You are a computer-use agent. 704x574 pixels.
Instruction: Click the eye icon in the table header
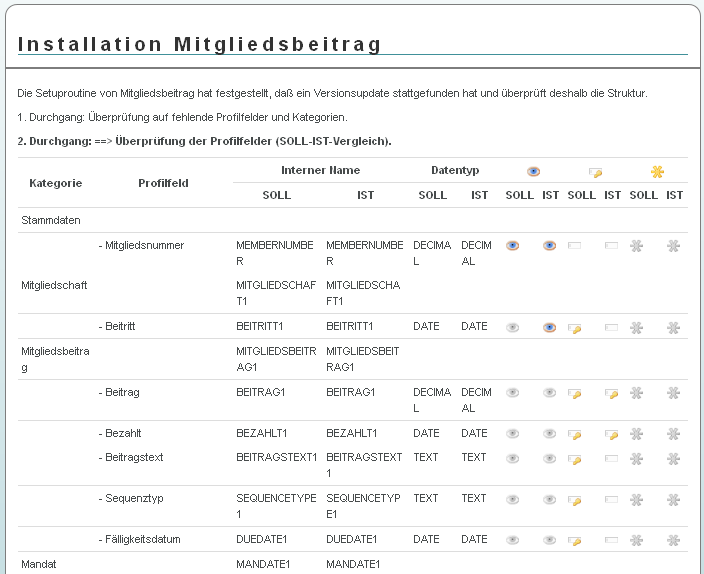click(x=533, y=171)
